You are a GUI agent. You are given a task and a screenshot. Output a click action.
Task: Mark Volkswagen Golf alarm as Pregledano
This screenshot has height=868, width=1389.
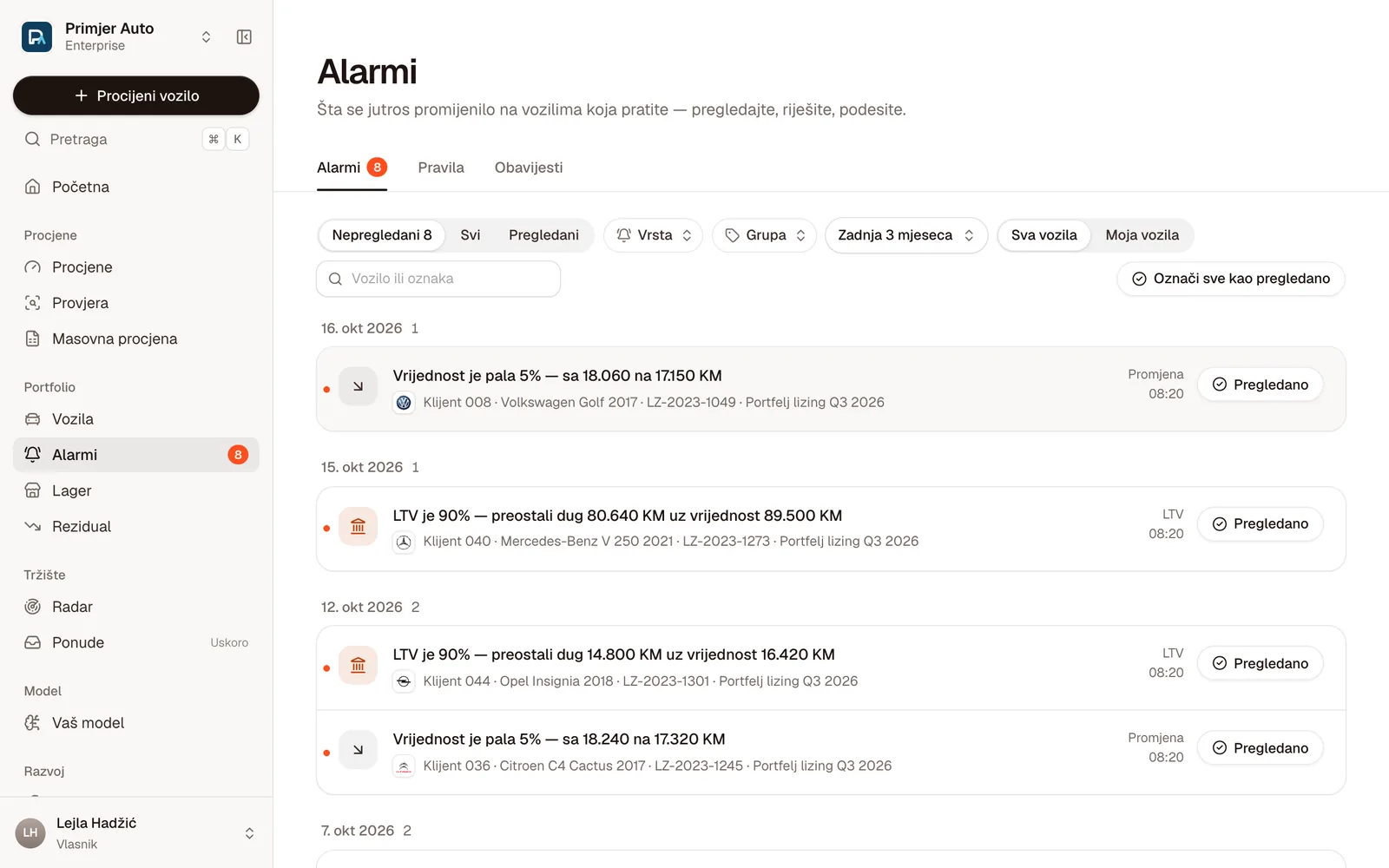pos(1261,385)
